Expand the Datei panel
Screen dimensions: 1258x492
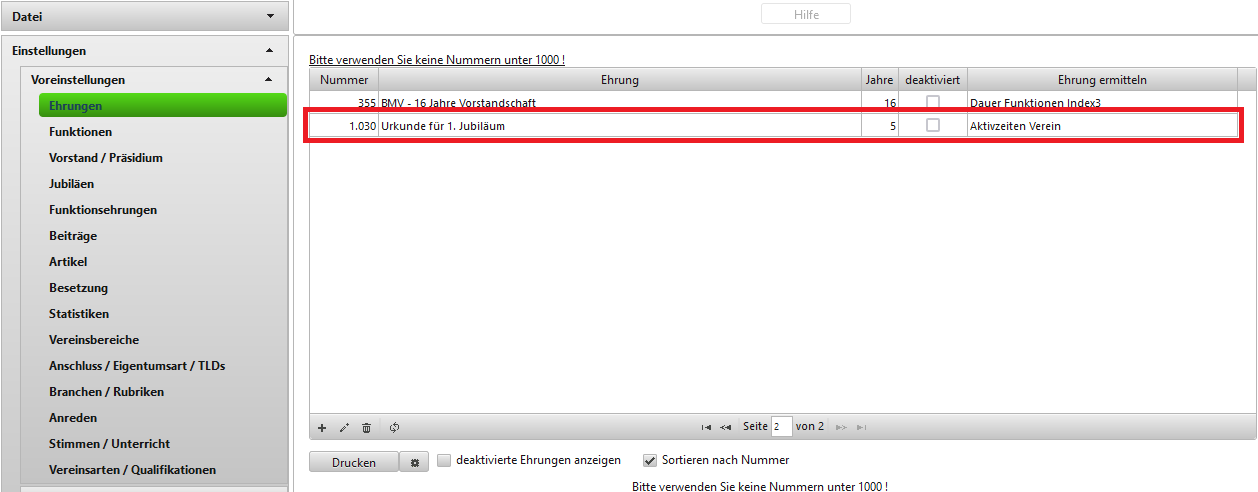269,16
